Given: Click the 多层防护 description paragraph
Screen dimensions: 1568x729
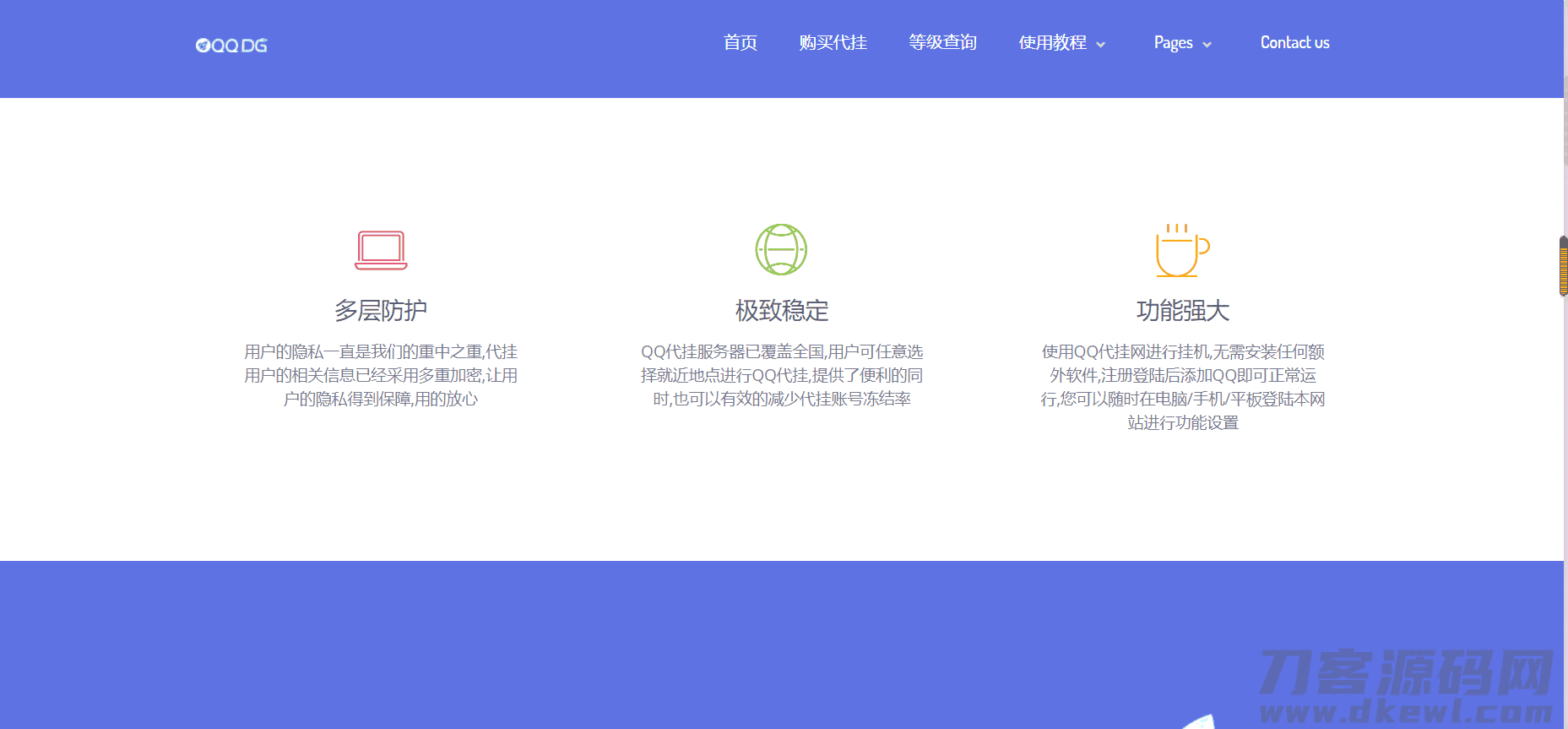Looking at the screenshot, I should coord(381,375).
